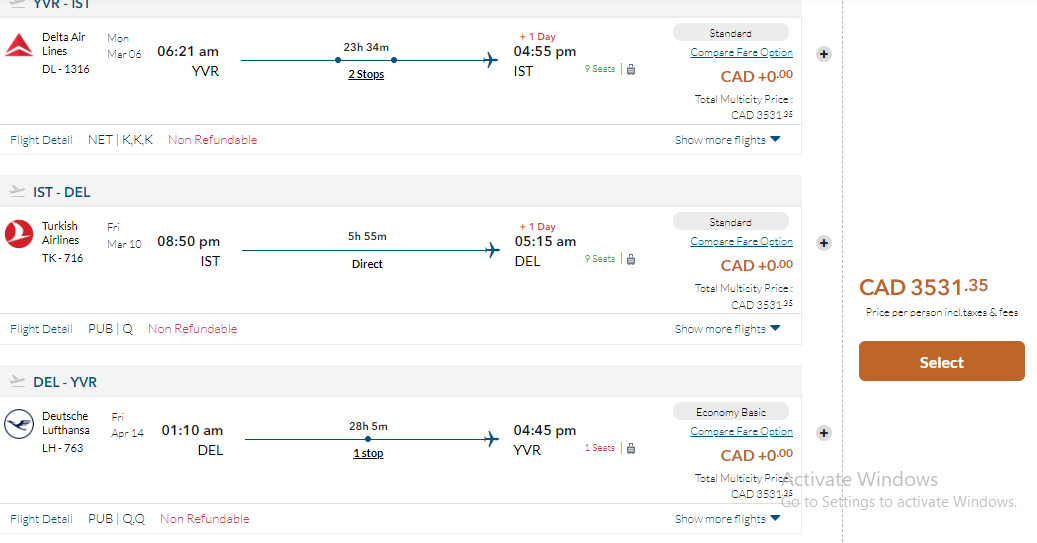The height and width of the screenshot is (543, 1037).
Task: Click baggage icon on Lufthansa flight row
Action: click(631, 448)
